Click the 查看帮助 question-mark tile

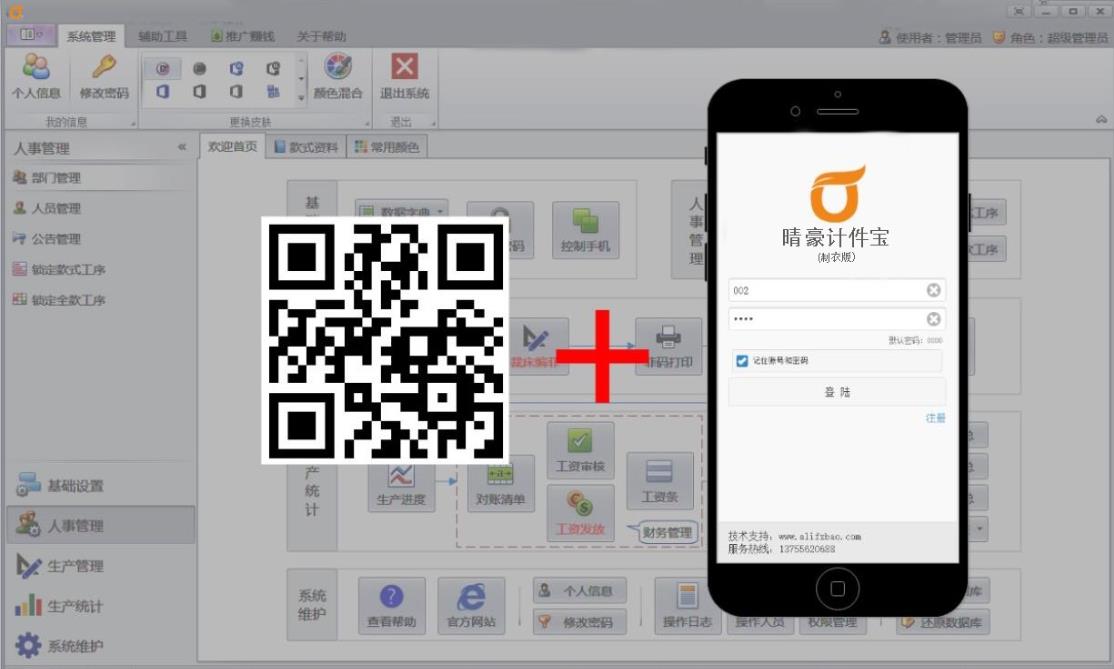pyautogui.click(x=391, y=606)
